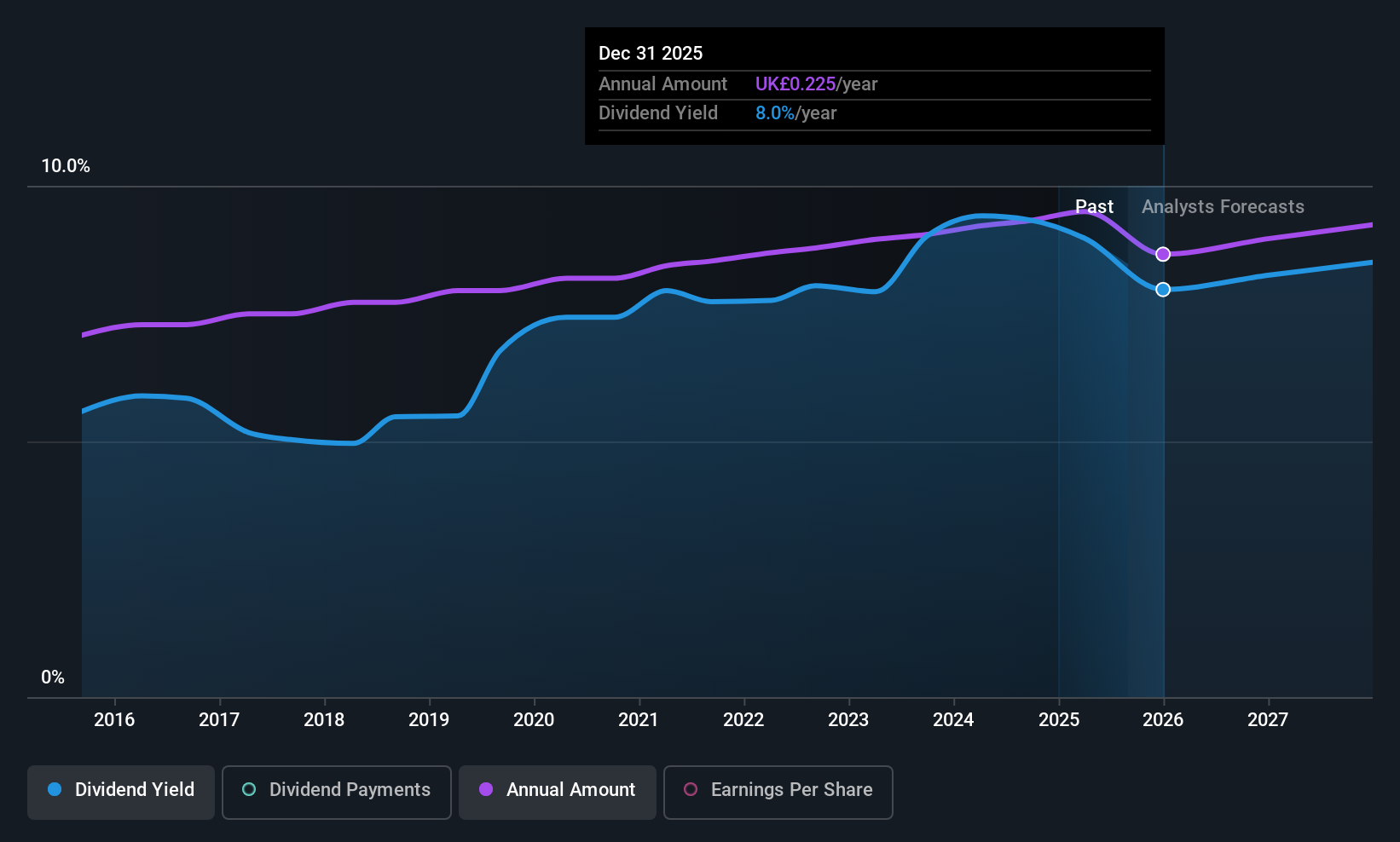Select the 2024 axis label
This screenshot has width=1400, height=842.
[953, 719]
